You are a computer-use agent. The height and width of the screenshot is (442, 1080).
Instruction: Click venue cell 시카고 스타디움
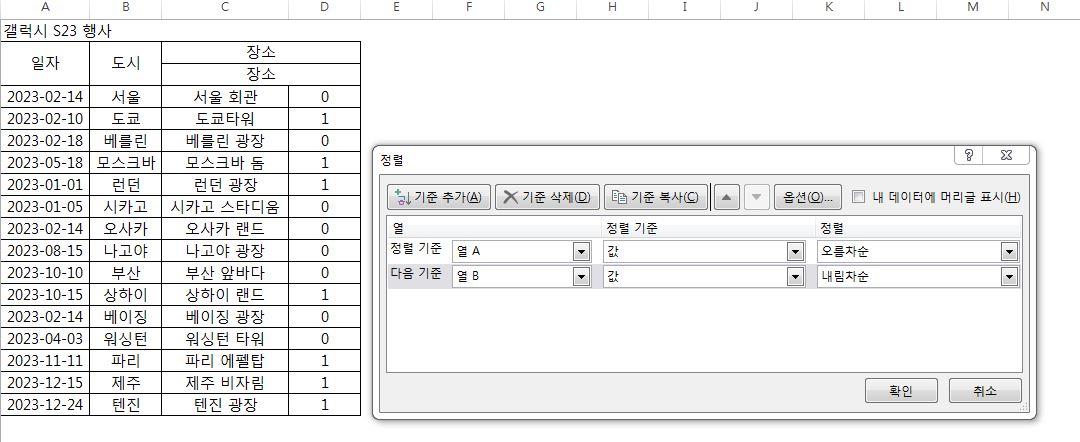(225, 207)
